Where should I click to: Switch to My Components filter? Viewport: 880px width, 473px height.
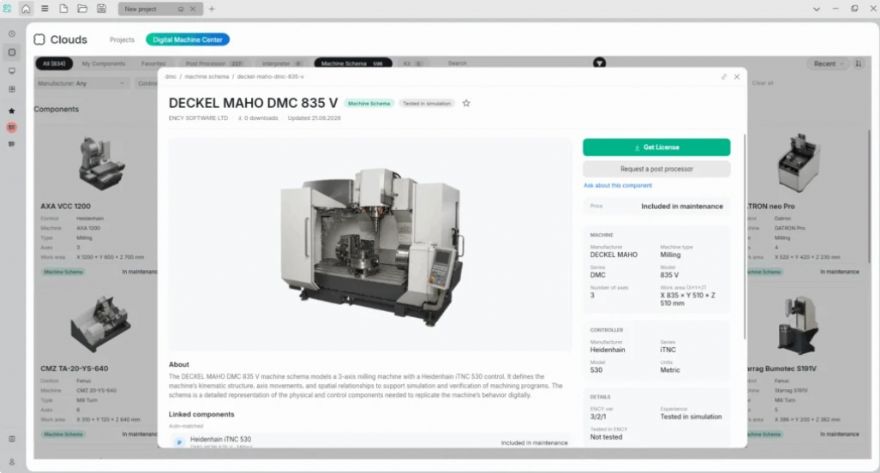tap(104, 63)
